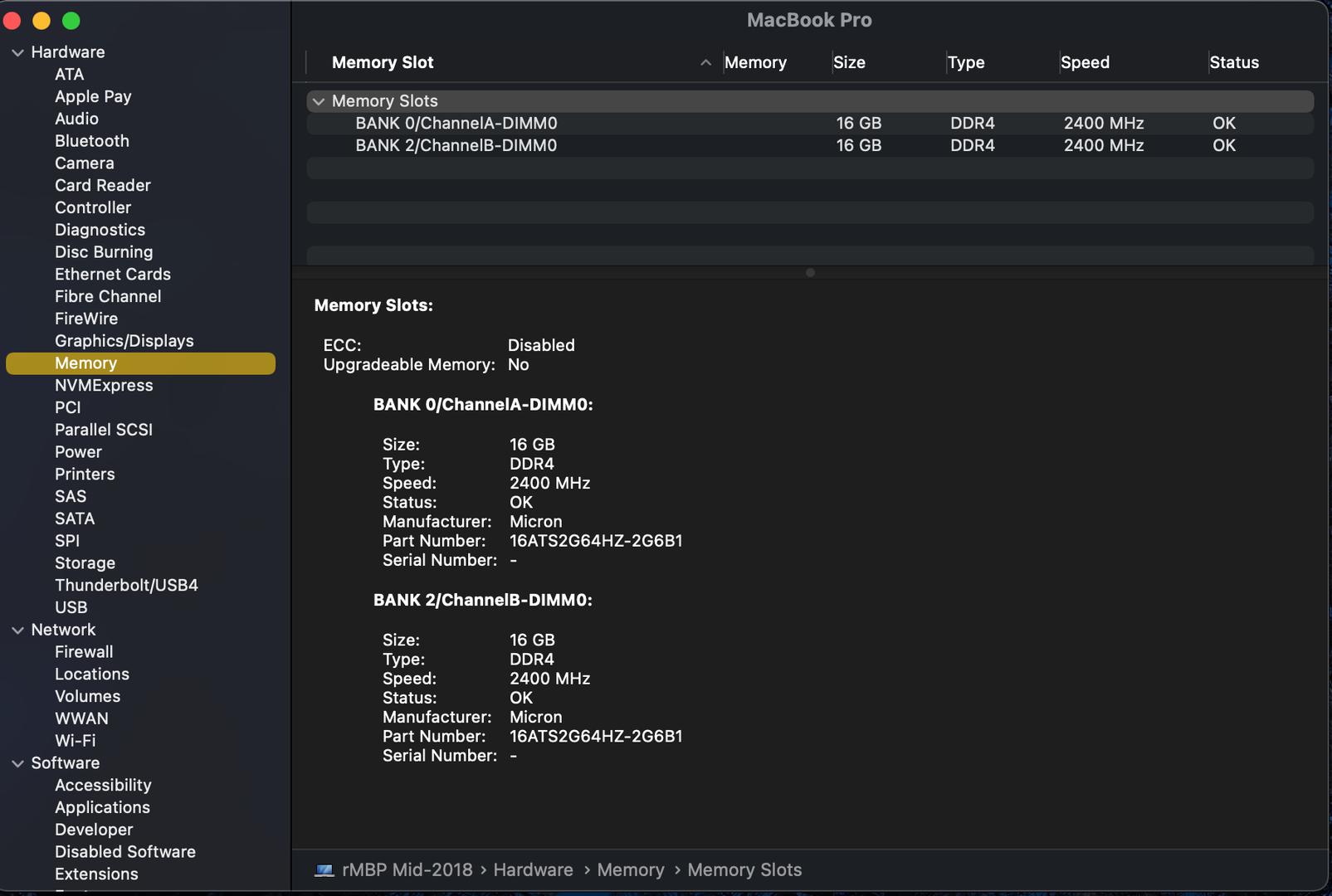Choose Parallel SCSI entry
Screen dimensions: 1332x896
pyautogui.click(x=104, y=430)
